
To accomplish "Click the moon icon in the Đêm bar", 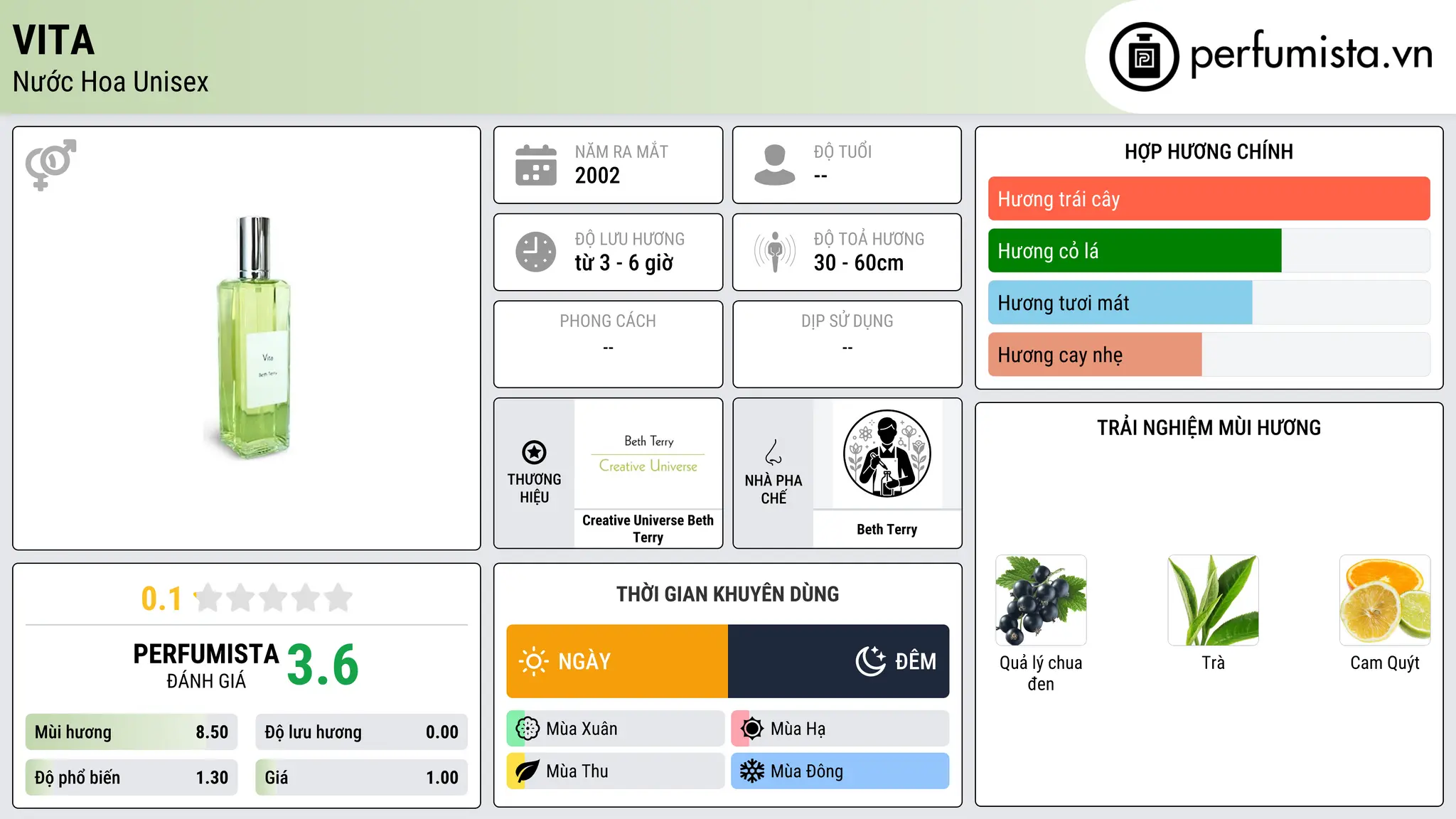I will (x=870, y=661).
